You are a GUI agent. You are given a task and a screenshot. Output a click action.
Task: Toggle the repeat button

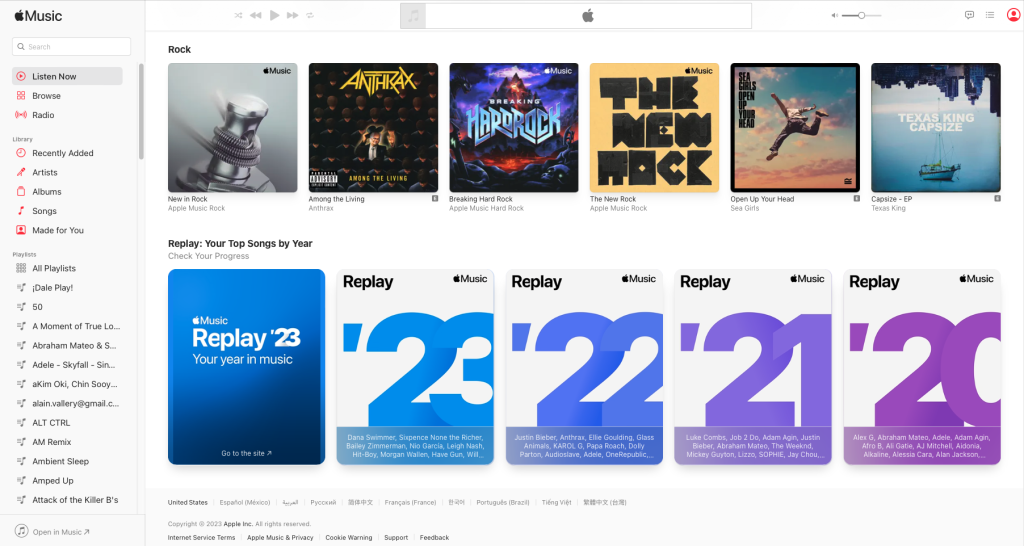pos(310,15)
